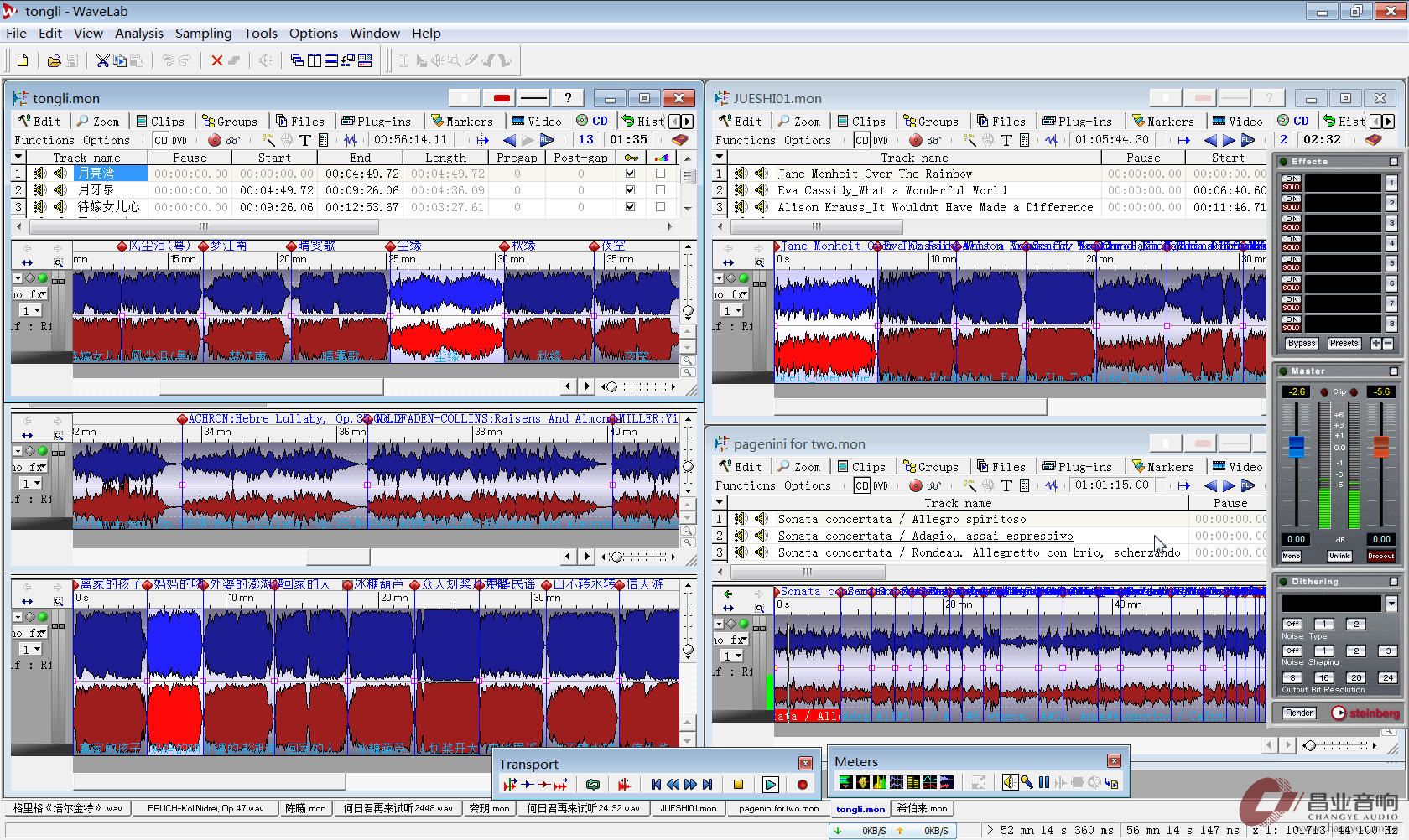Toggle the Mono button in Master section
This screenshot has width=1409, height=840.
[x=1291, y=556]
